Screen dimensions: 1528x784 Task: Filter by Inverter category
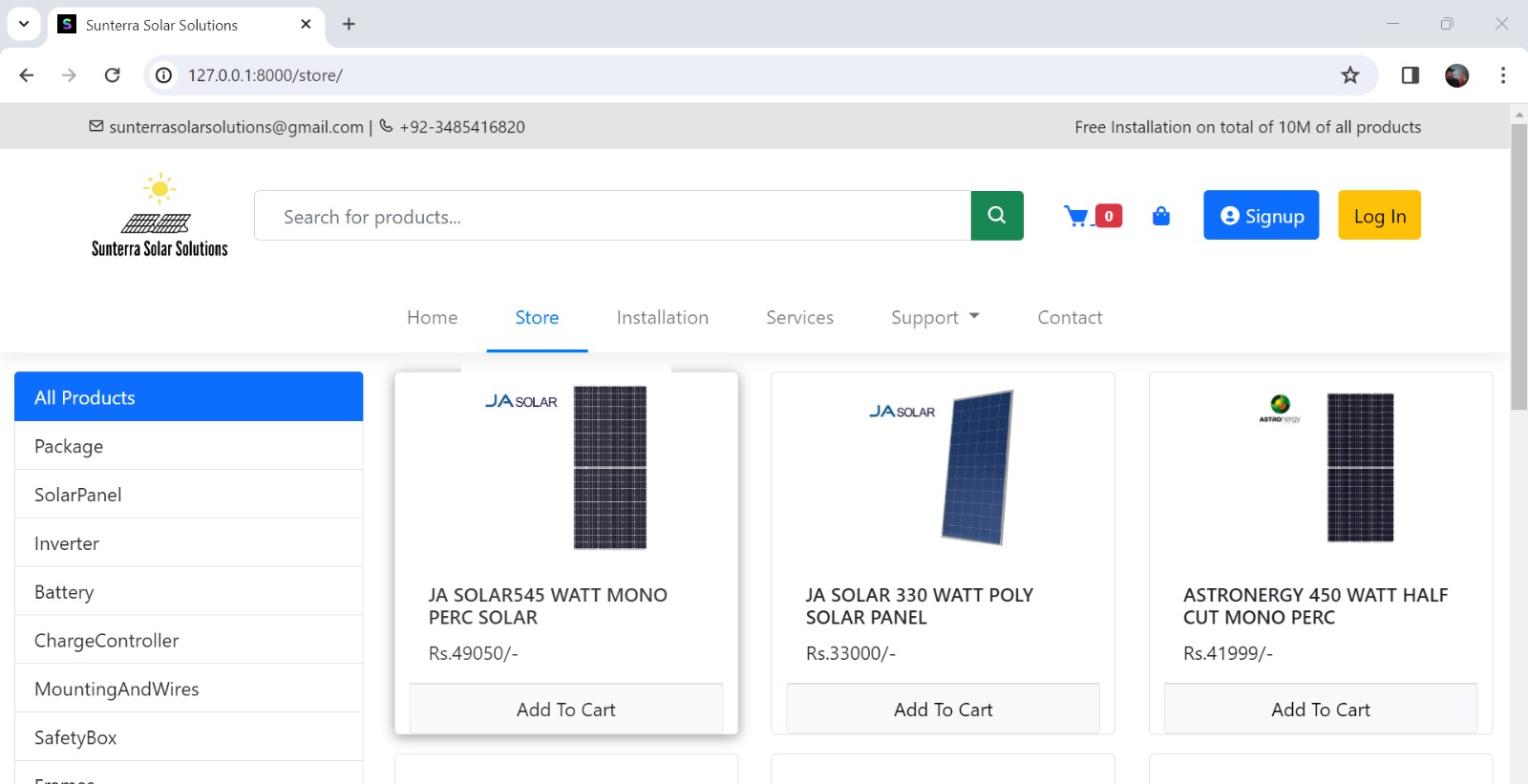click(189, 542)
